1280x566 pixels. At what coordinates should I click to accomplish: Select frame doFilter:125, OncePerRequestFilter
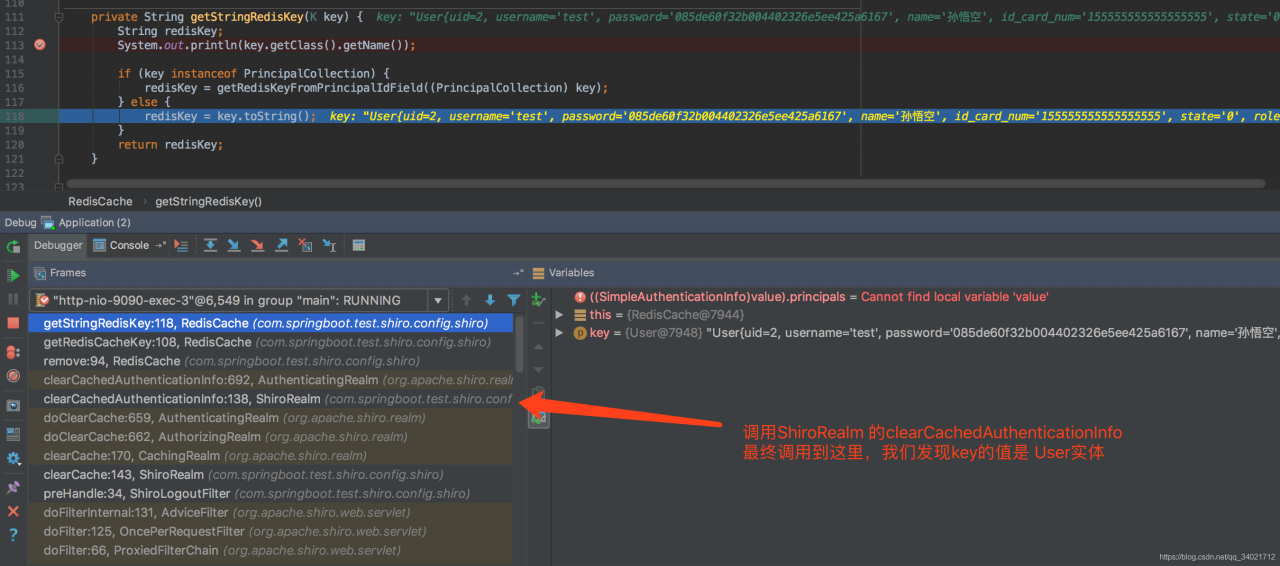click(x=271, y=531)
